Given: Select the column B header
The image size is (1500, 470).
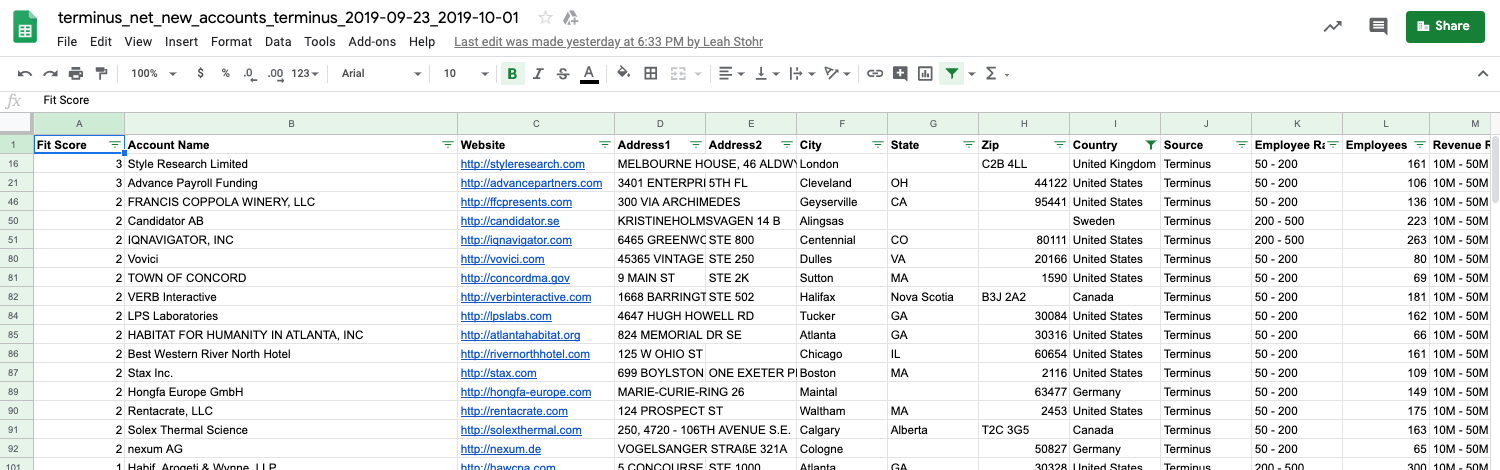Looking at the screenshot, I should point(291,124).
